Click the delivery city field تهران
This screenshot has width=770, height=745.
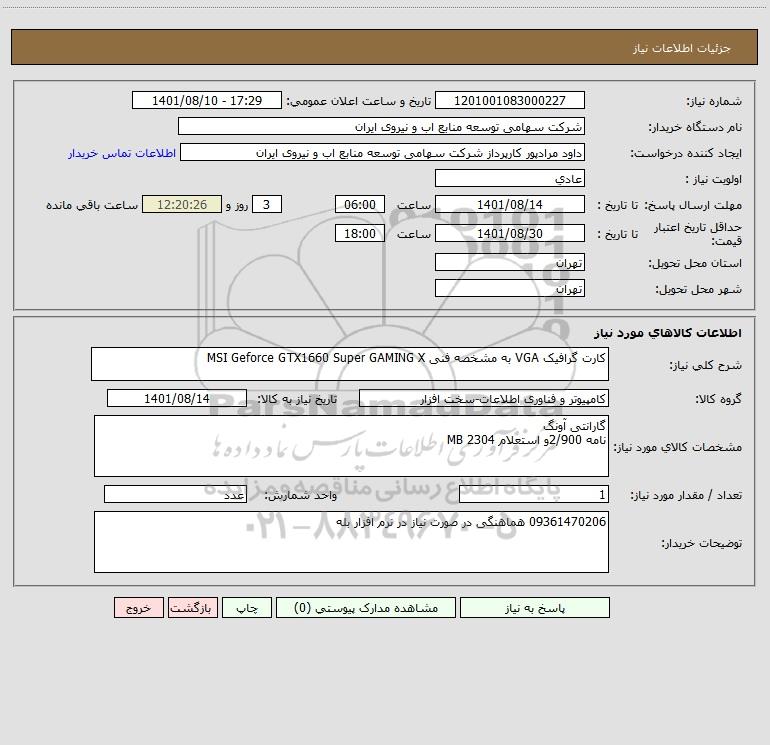510,288
